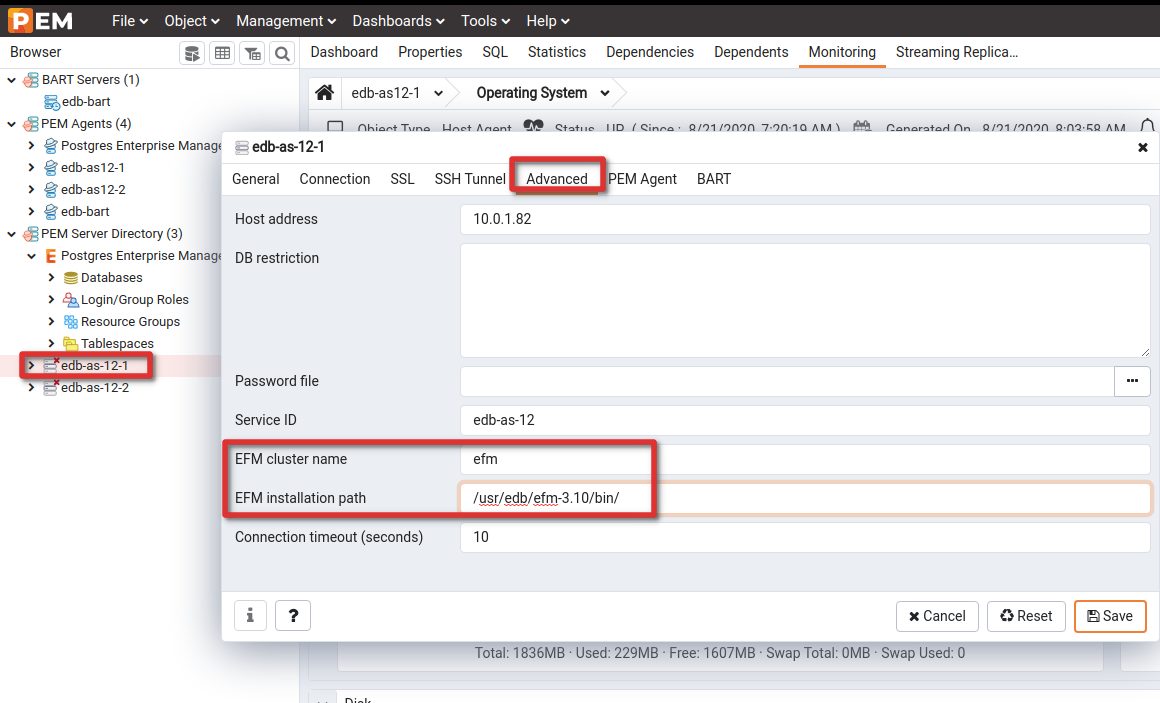The height and width of the screenshot is (703, 1160).
Task: Switch to the Connection dialog tab
Action: (x=334, y=179)
